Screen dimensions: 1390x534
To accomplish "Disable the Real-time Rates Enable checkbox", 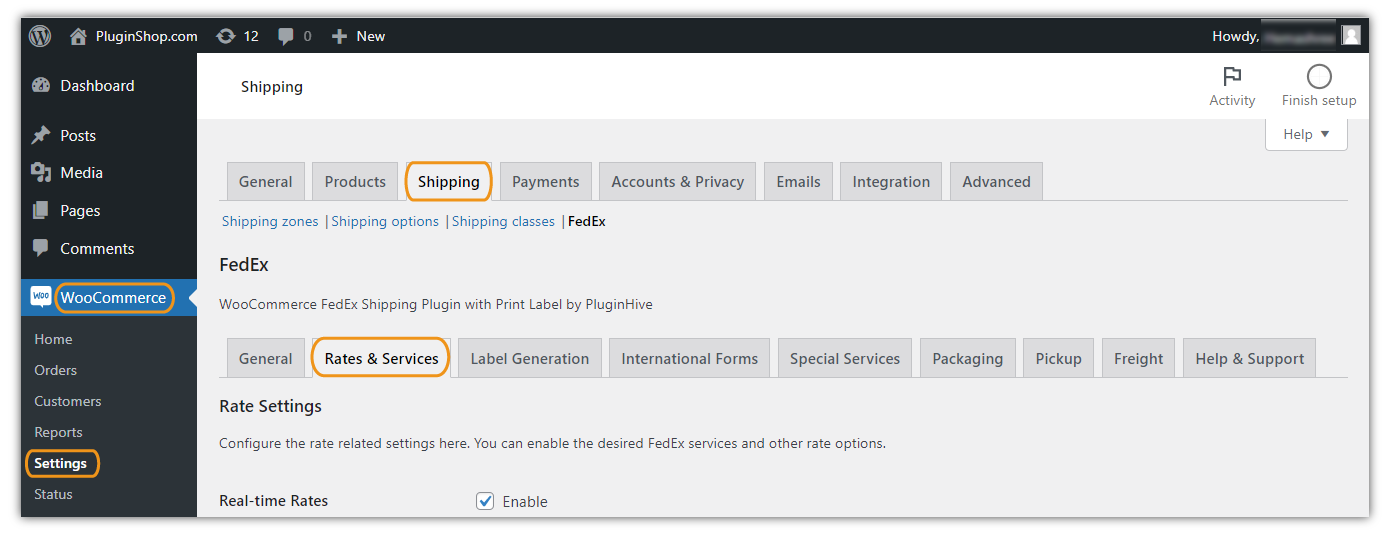I will pyautogui.click(x=485, y=501).
